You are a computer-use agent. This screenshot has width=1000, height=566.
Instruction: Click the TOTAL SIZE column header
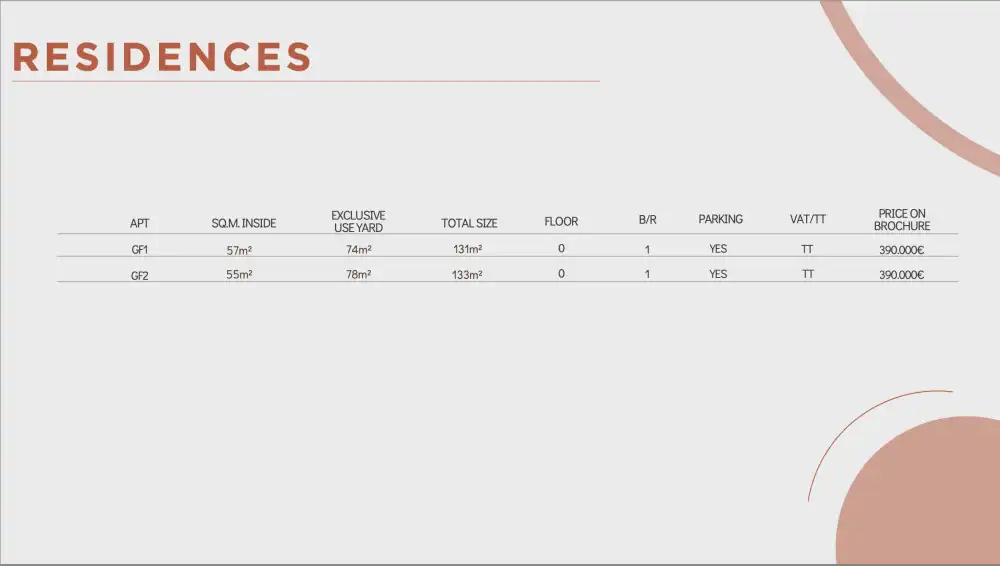469,223
